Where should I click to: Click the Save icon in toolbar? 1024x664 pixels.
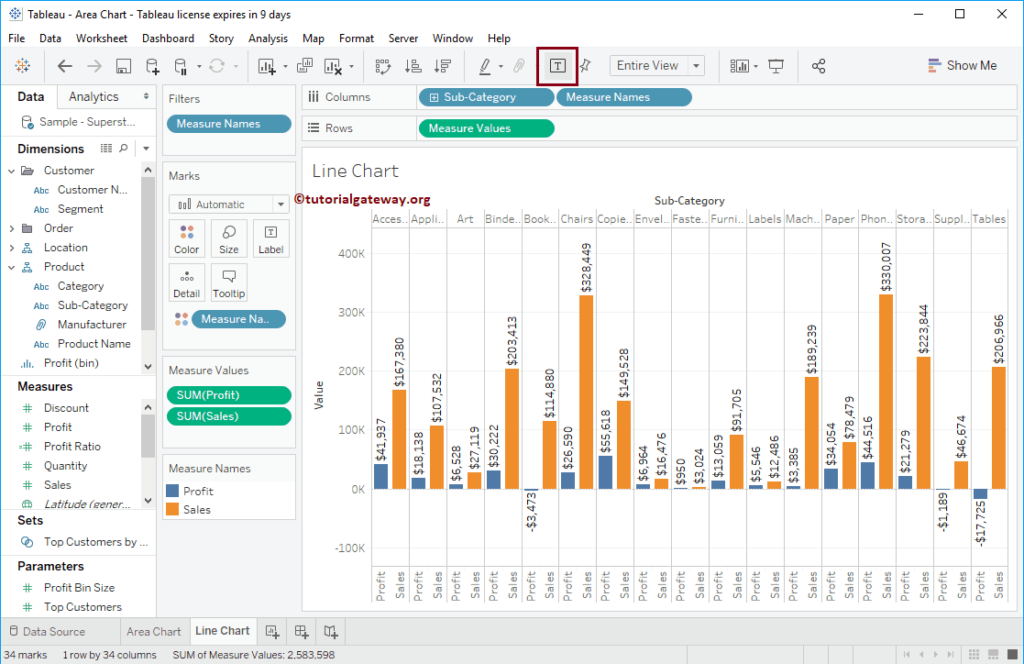click(x=123, y=66)
